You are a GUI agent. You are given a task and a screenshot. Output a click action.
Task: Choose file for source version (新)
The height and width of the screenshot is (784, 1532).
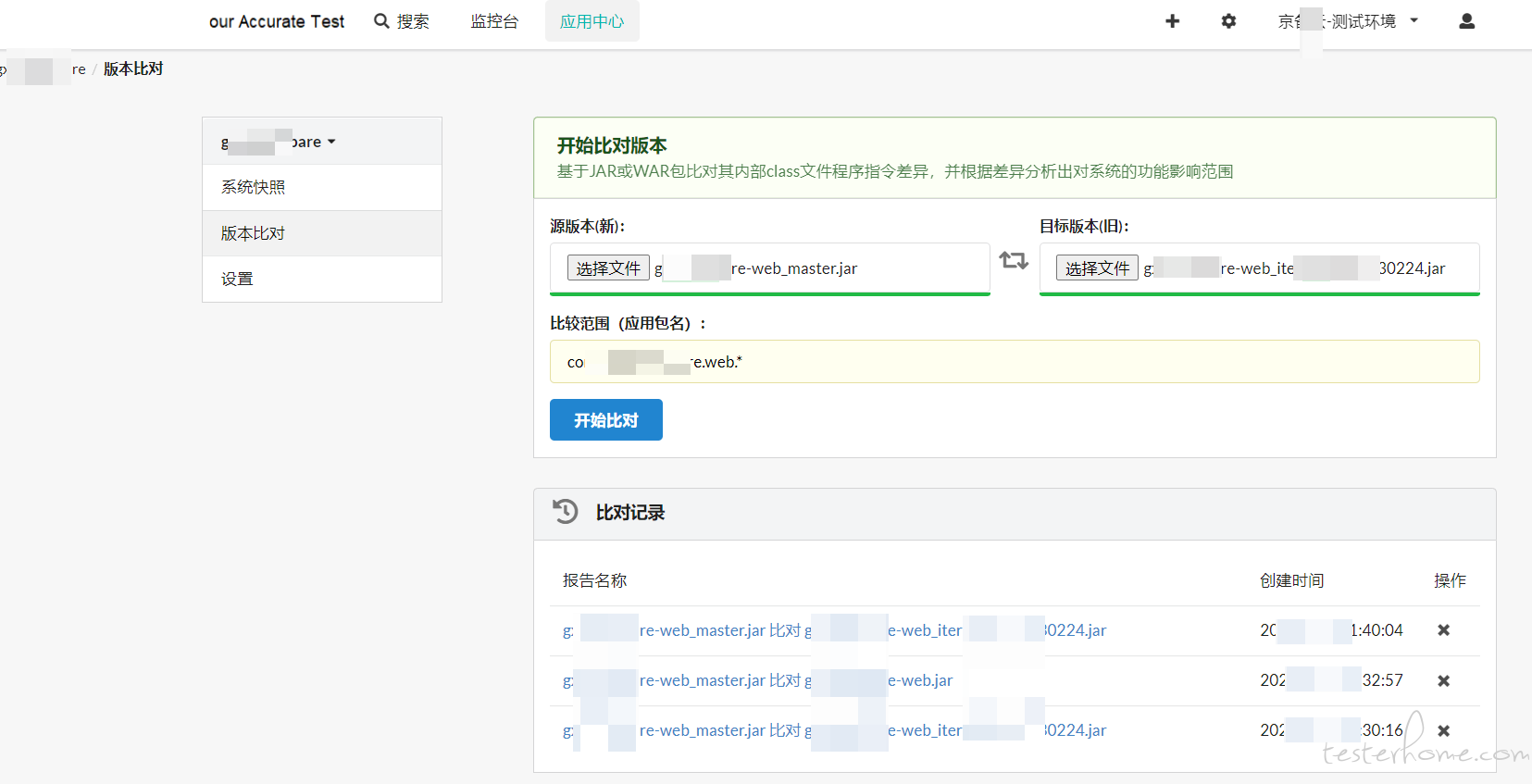tap(608, 268)
